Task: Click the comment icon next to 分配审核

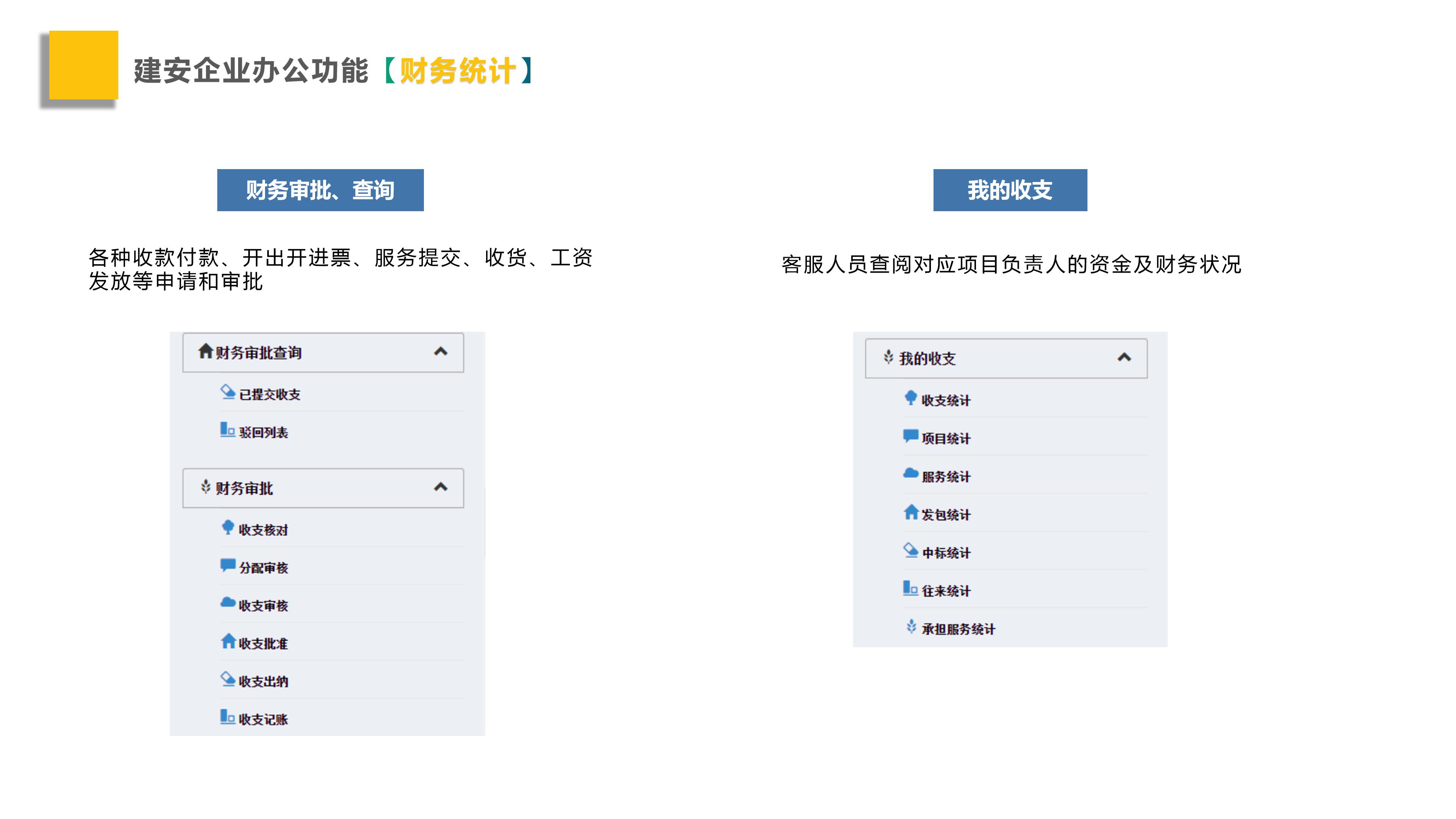Action: tap(228, 565)
